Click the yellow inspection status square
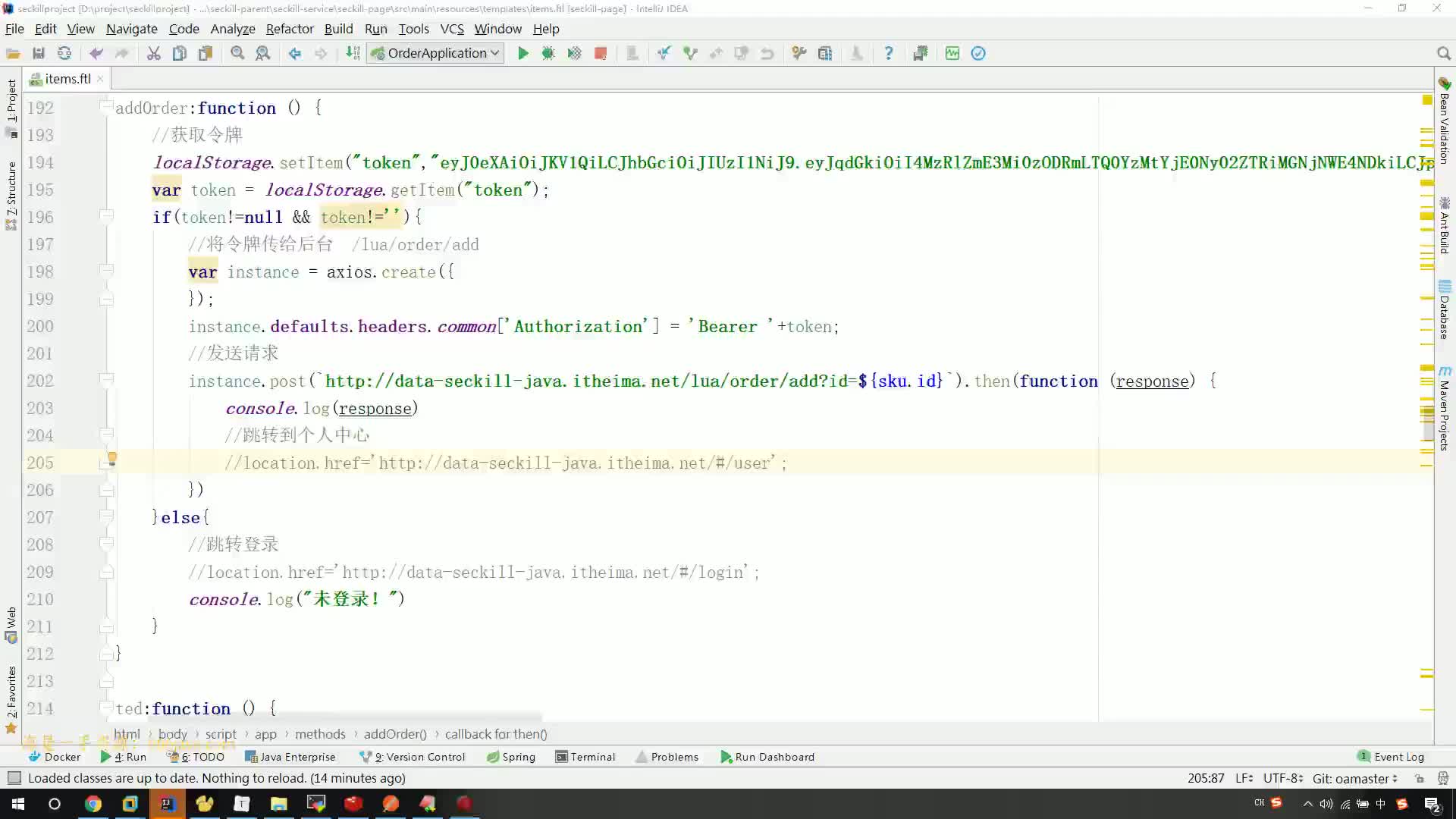Viewport: 1456px width, 819px height. coord(1427,100)
